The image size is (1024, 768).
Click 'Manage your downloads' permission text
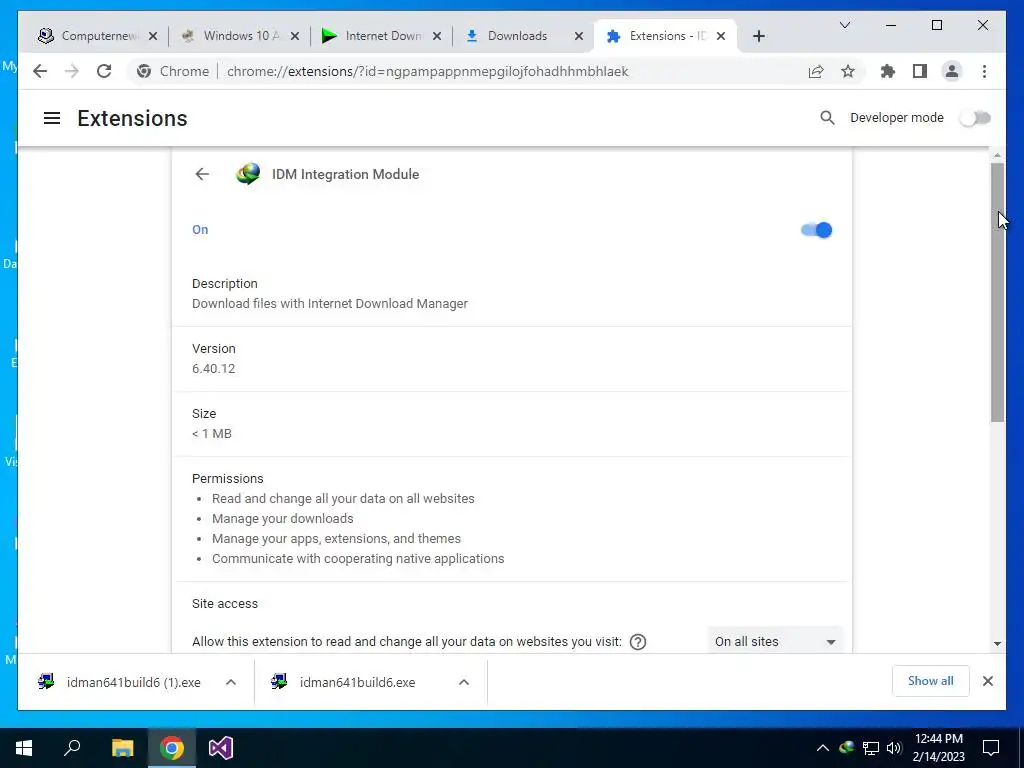[283, 519]
